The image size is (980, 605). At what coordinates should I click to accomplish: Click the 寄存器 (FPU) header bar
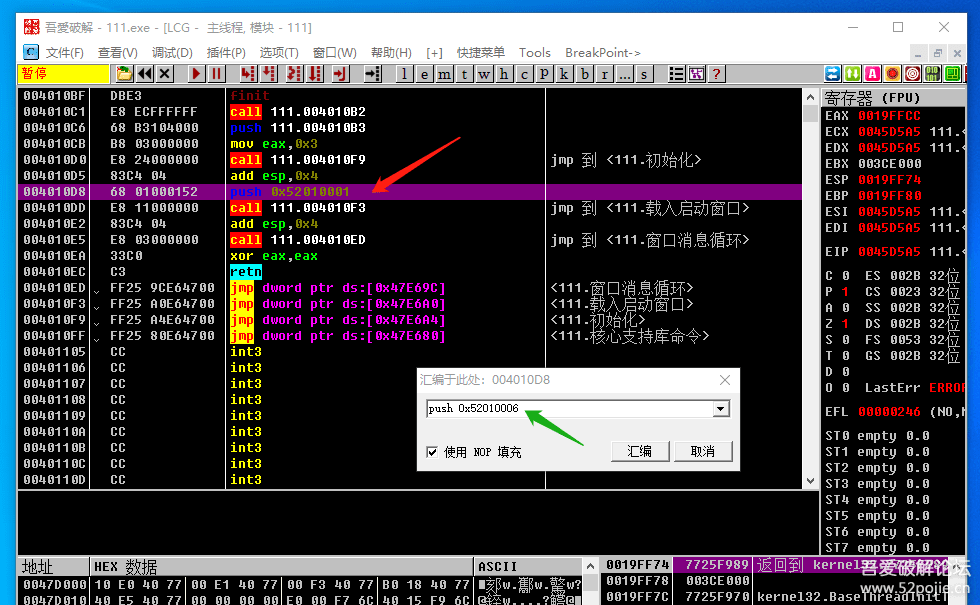click(900, 98)
